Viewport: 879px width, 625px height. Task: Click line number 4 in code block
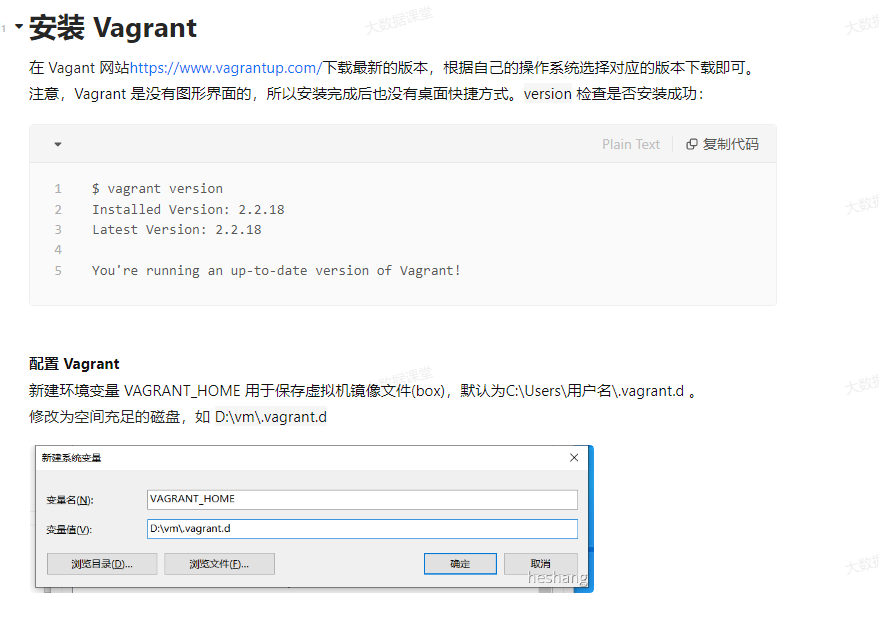pyautogui.click(x=58, y=249)
